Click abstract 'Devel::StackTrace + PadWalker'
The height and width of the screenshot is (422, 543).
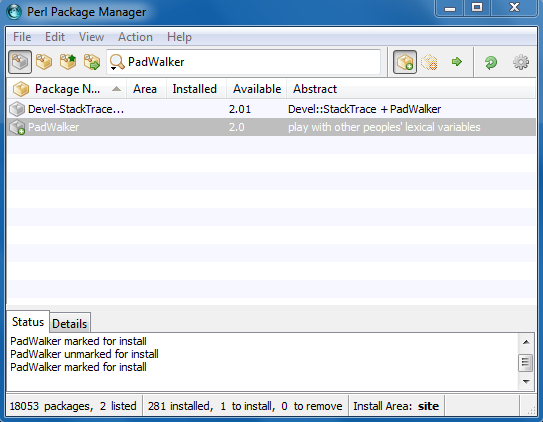point(364,109)
